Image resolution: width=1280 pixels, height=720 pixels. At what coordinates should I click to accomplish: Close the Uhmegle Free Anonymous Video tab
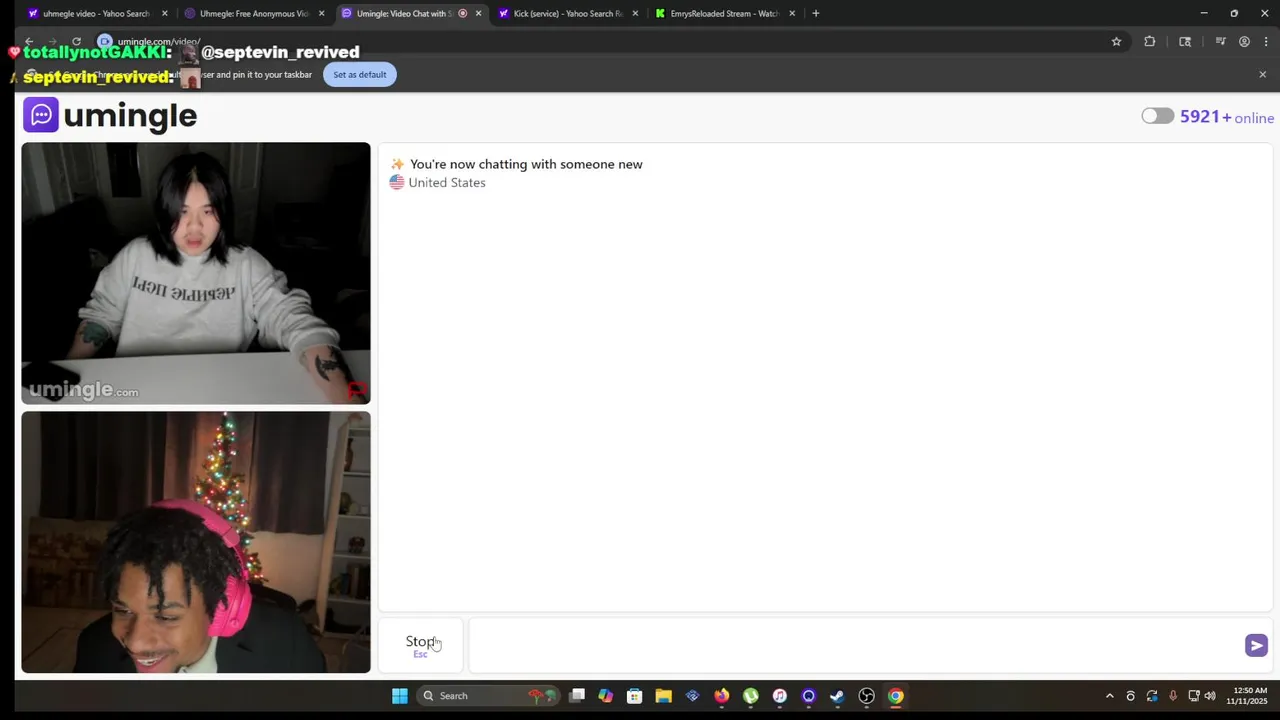click(321, 14)
